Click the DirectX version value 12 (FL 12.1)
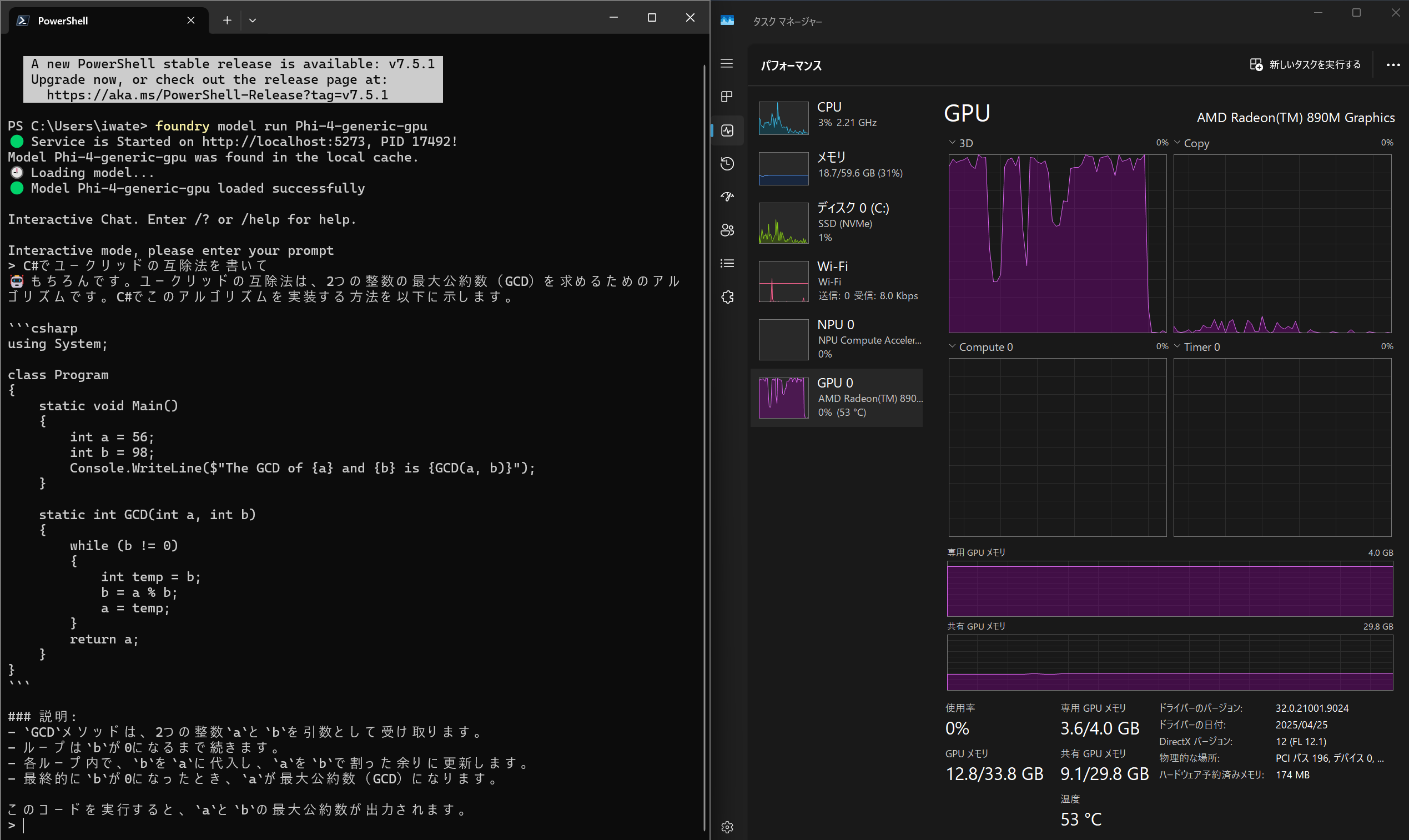Image resolution: width=1409 pixels, height=840 pixels. coord(1300,742)
